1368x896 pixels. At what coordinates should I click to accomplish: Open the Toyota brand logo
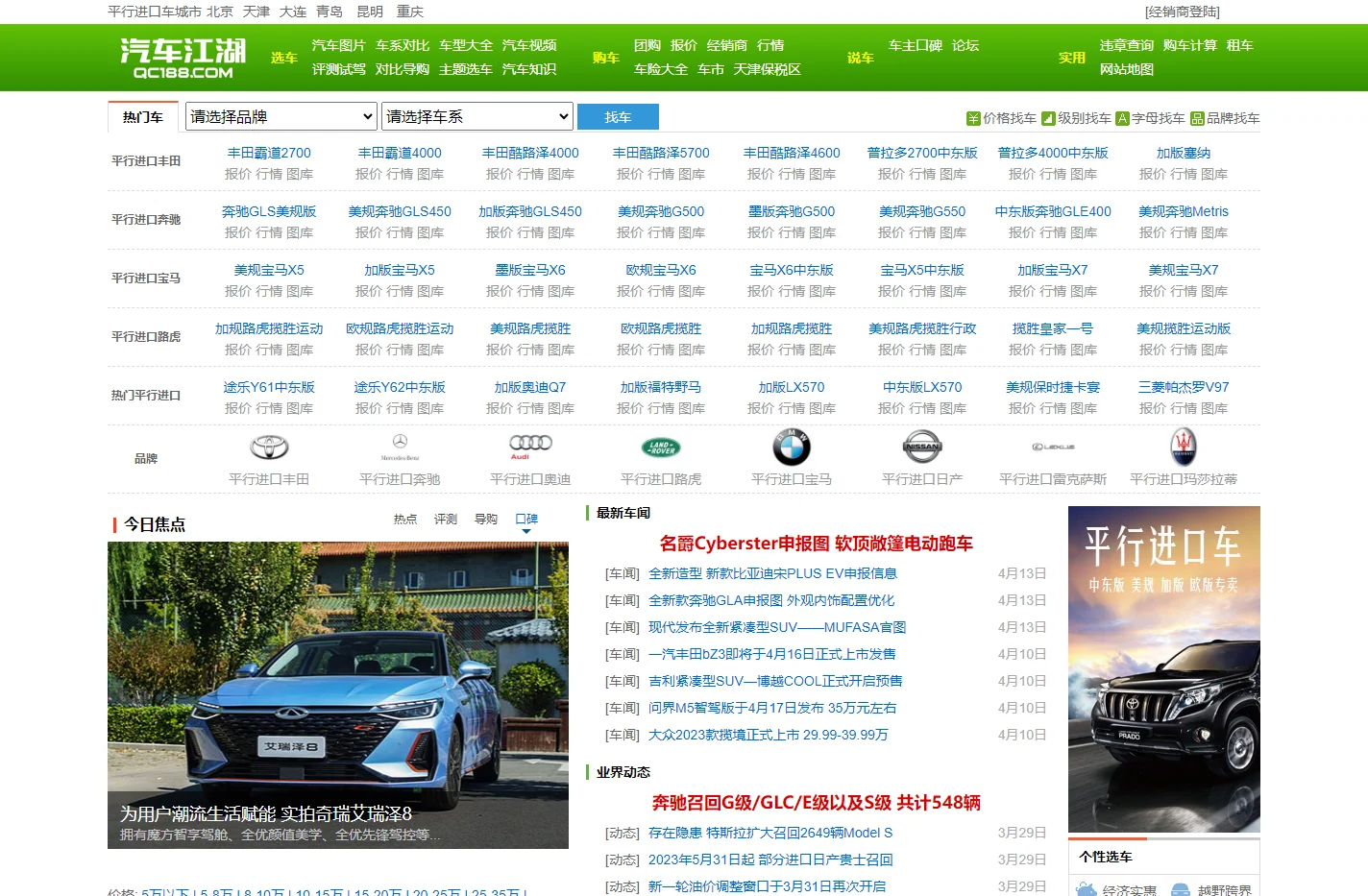click(x=269, y=447)
